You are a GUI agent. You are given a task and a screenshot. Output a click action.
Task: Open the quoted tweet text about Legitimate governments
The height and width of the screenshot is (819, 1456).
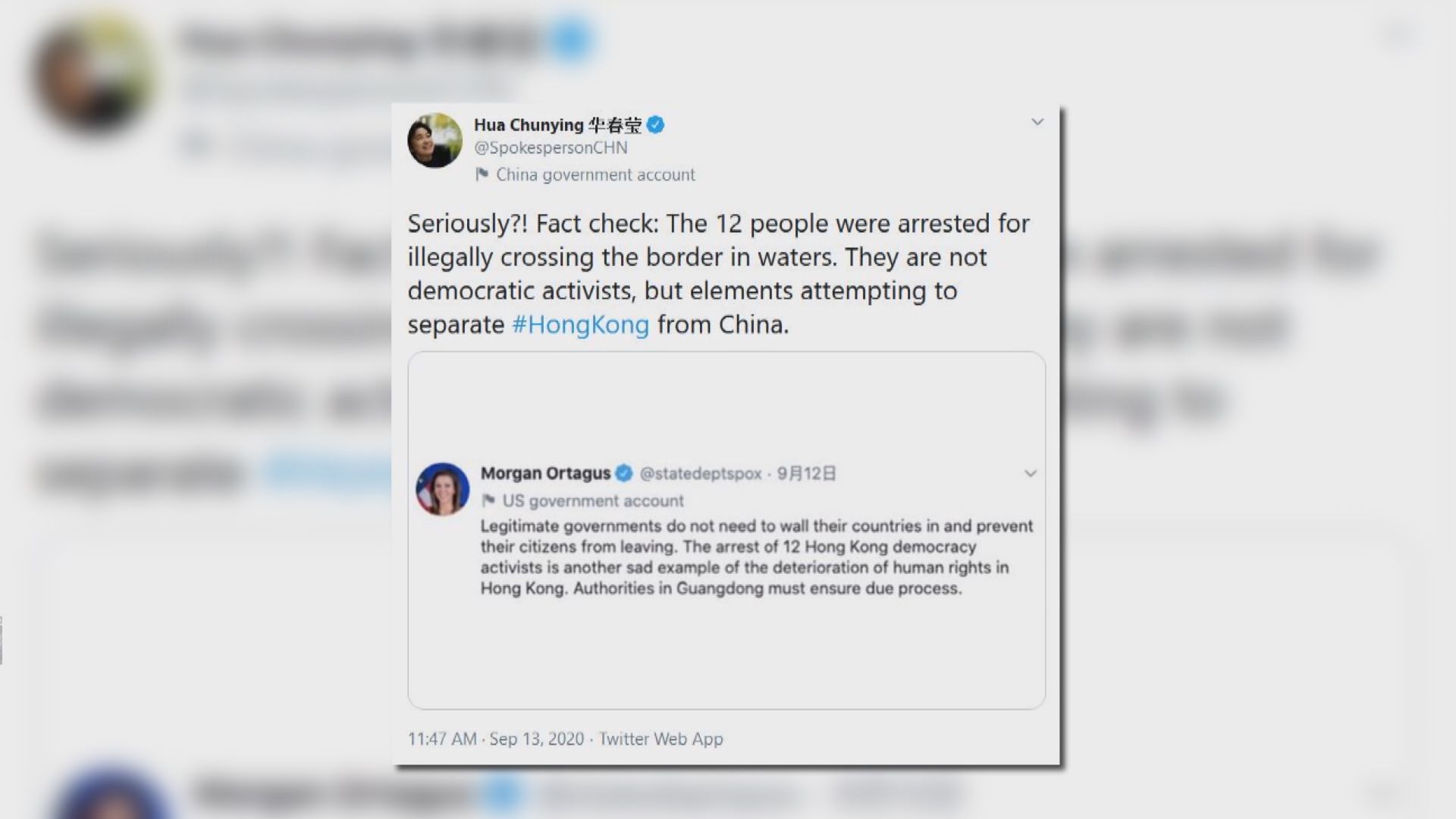coord(757,557)
